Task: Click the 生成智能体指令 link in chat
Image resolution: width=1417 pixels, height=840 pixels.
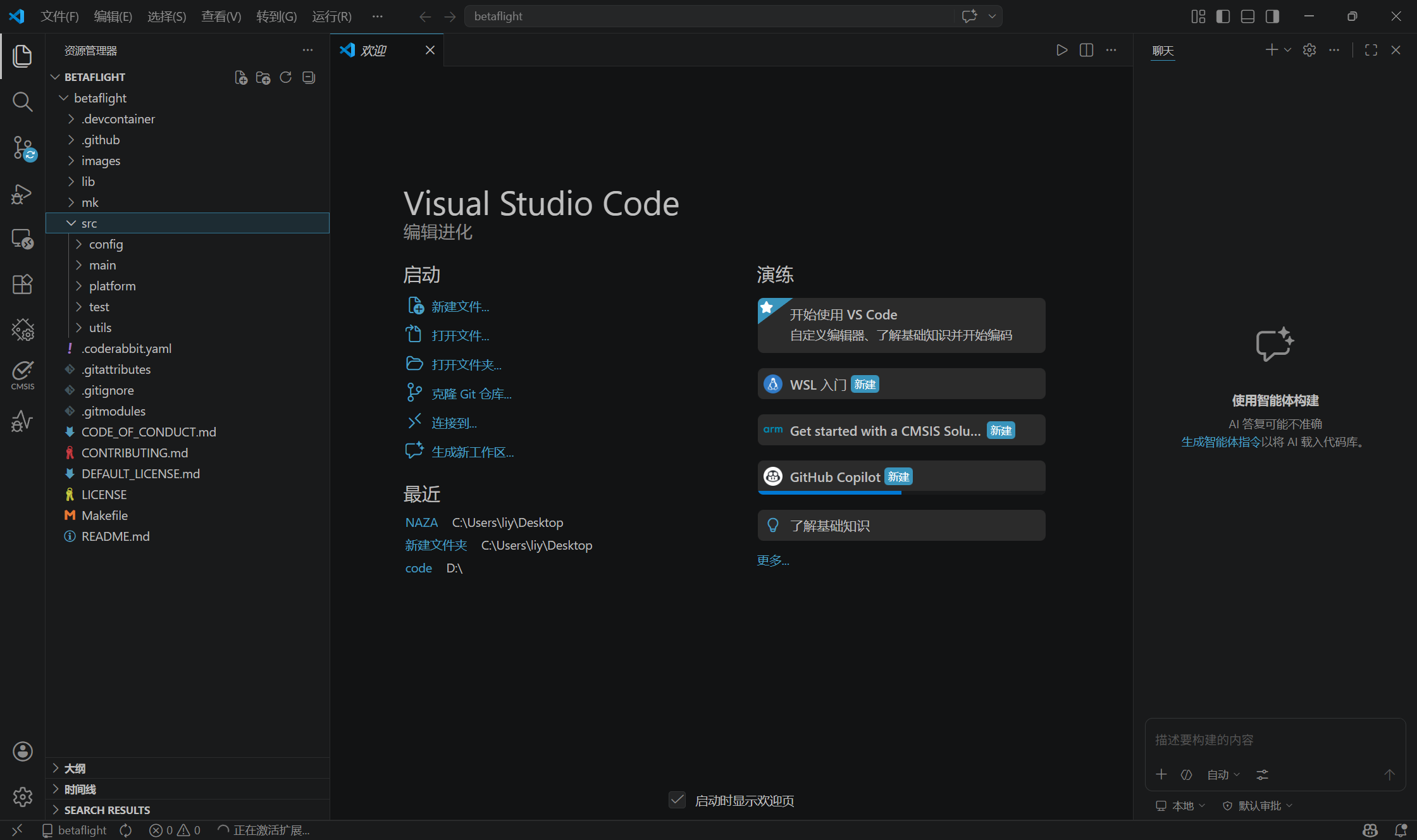Action: 1221,442
